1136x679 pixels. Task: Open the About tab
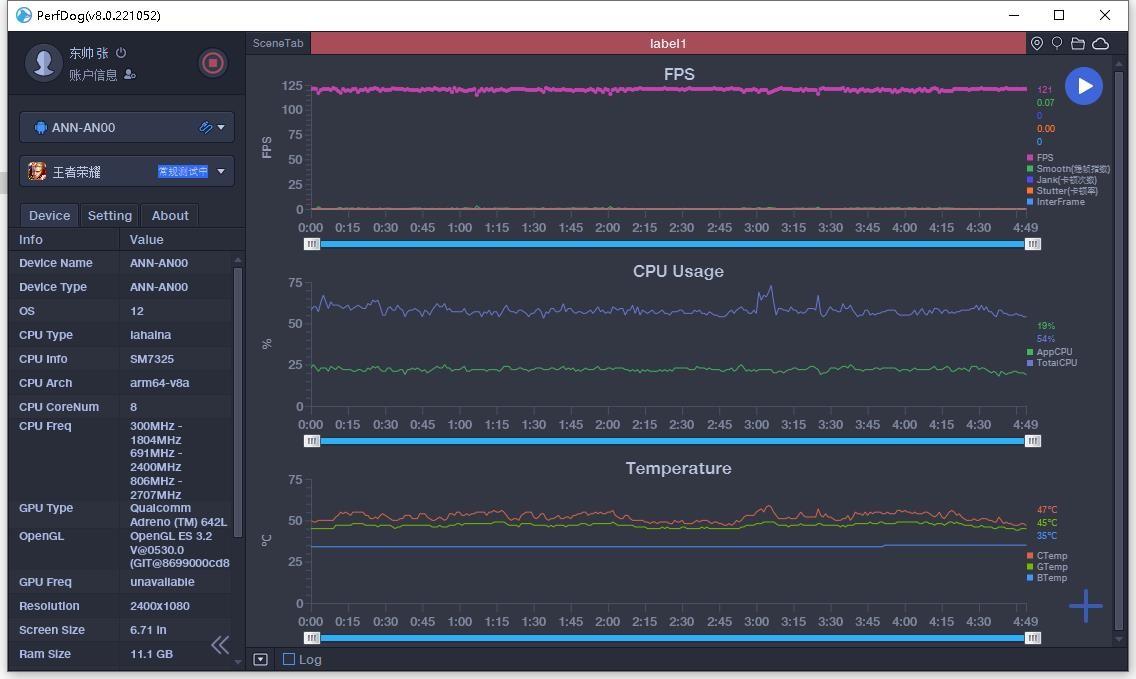170,215
